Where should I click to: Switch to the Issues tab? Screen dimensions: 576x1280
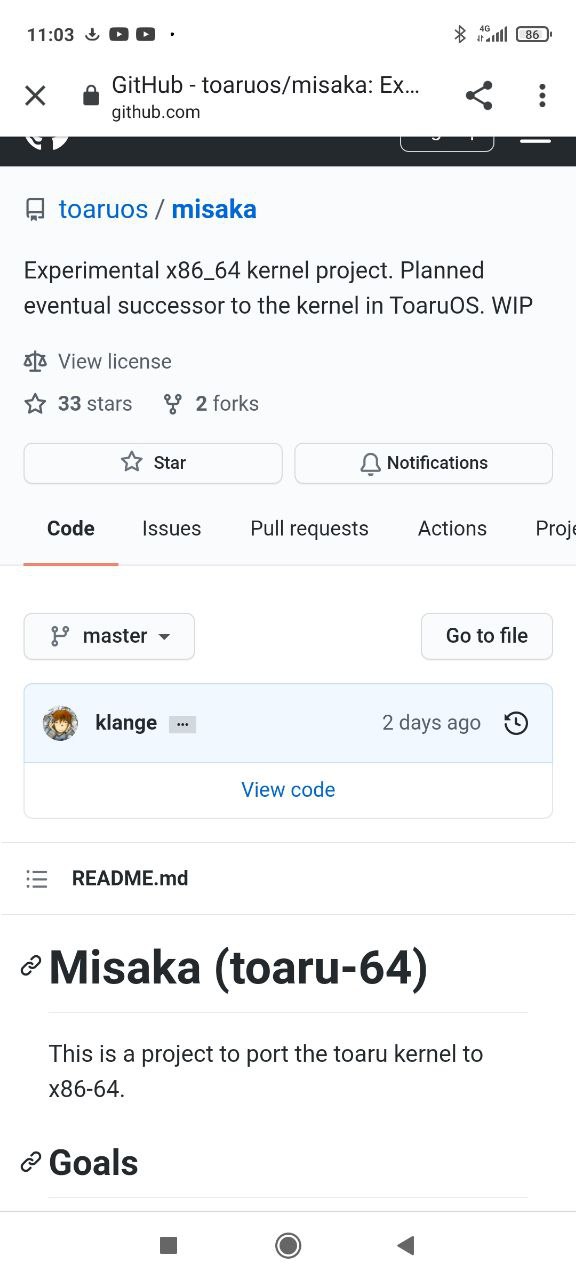171,528
